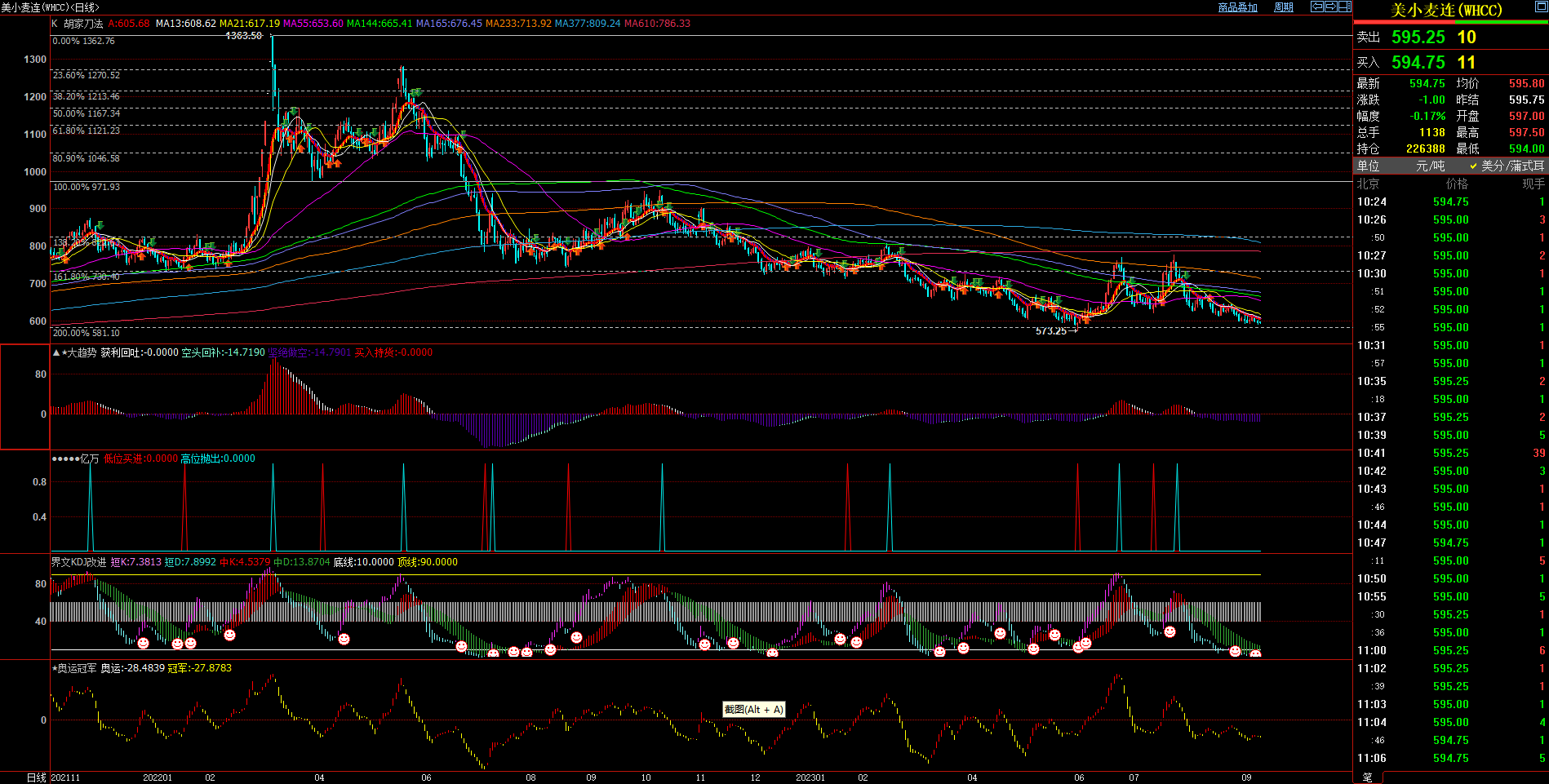Open the 商品叠加 overlay menu
Viewport: 1549px width, 784px height.
[1237, 7]
